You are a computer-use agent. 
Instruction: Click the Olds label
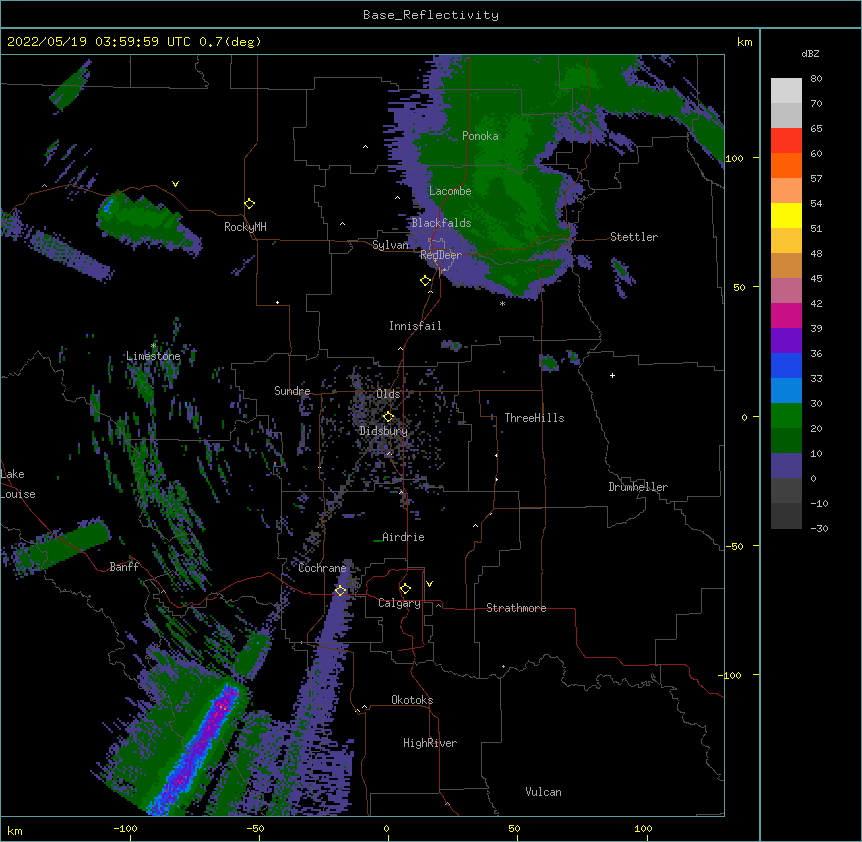(x=388, y=394)
